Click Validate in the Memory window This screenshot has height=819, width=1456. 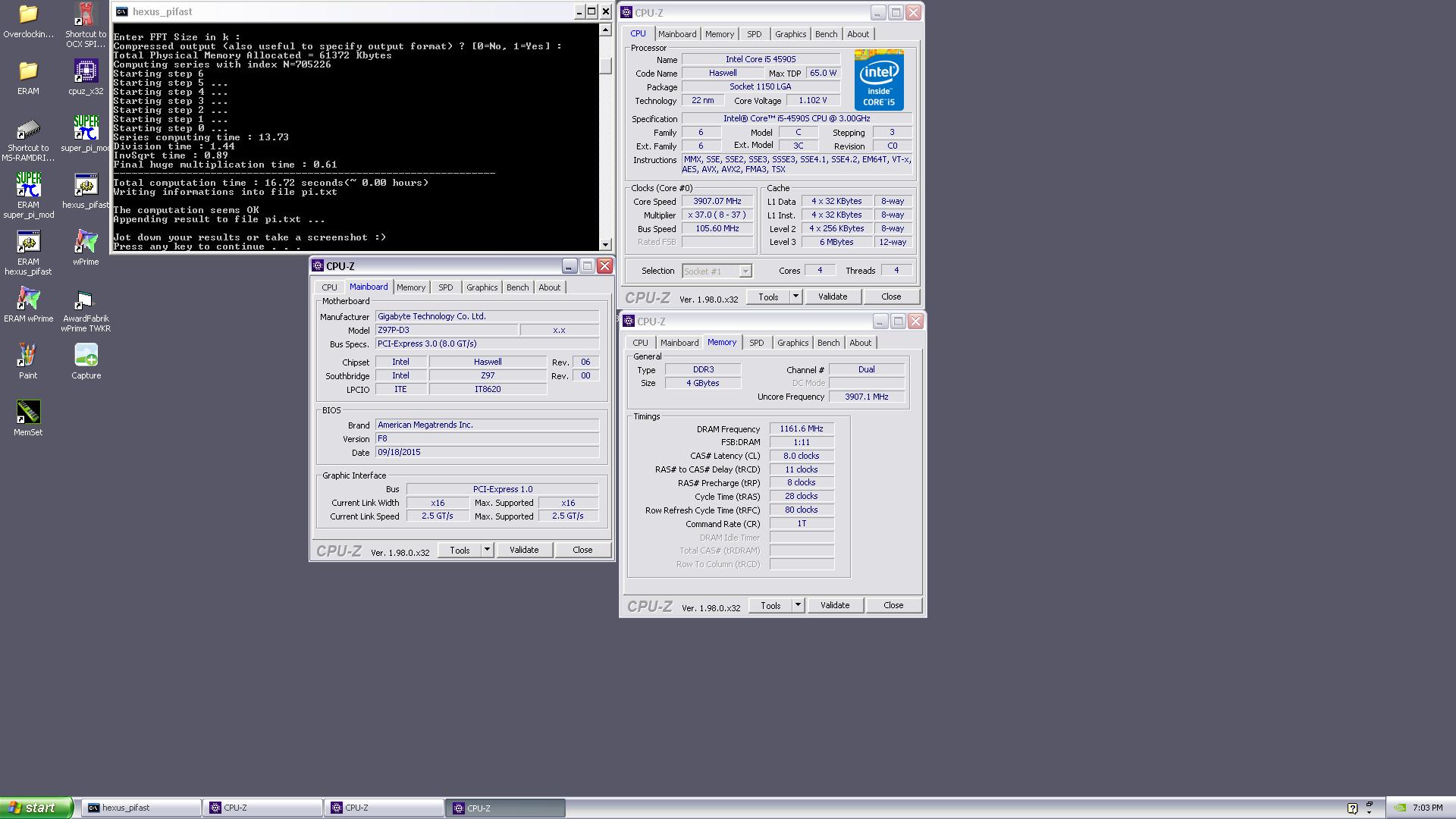tap(834, 605)
